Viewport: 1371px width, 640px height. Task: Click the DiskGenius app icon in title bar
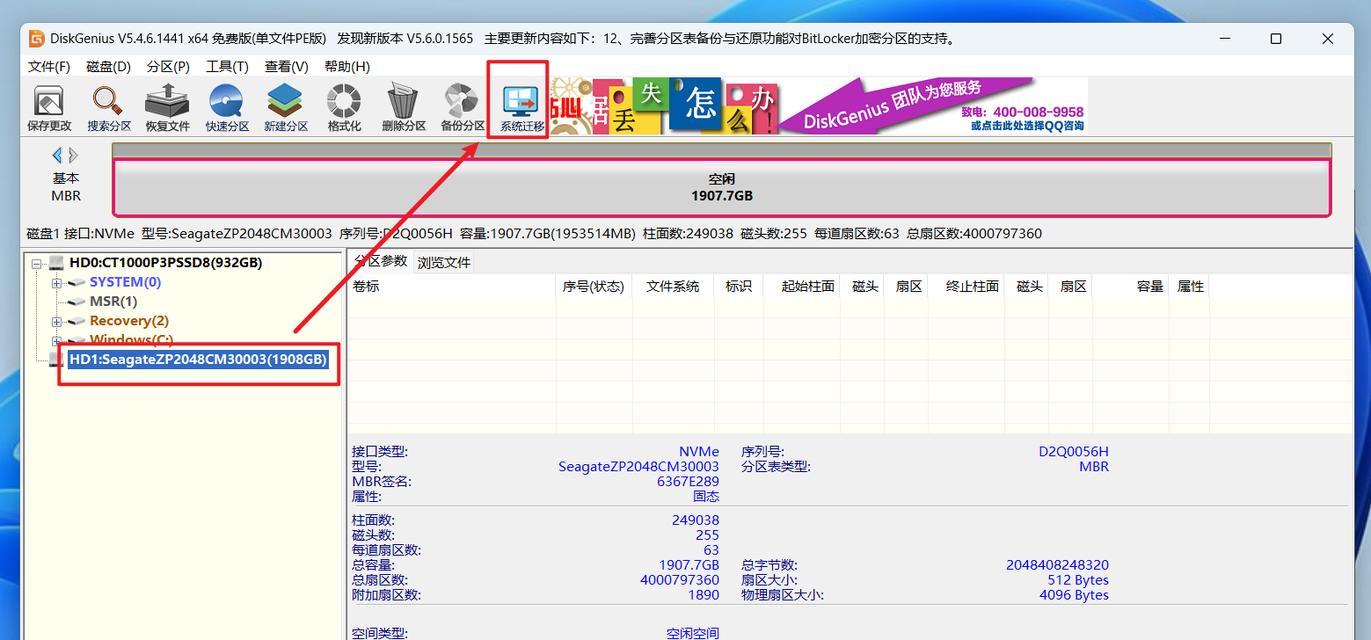[x=36, y=39]
